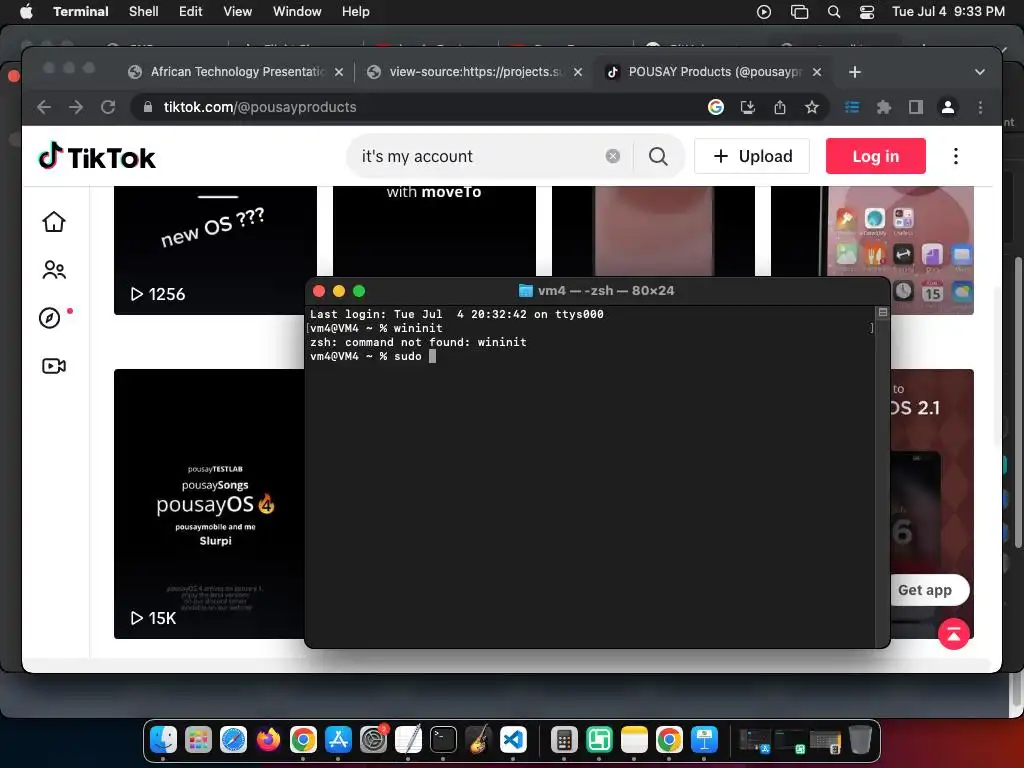Clear the TikTok search text
This screenshot has width=1024, height=768.
click(613, 156)
